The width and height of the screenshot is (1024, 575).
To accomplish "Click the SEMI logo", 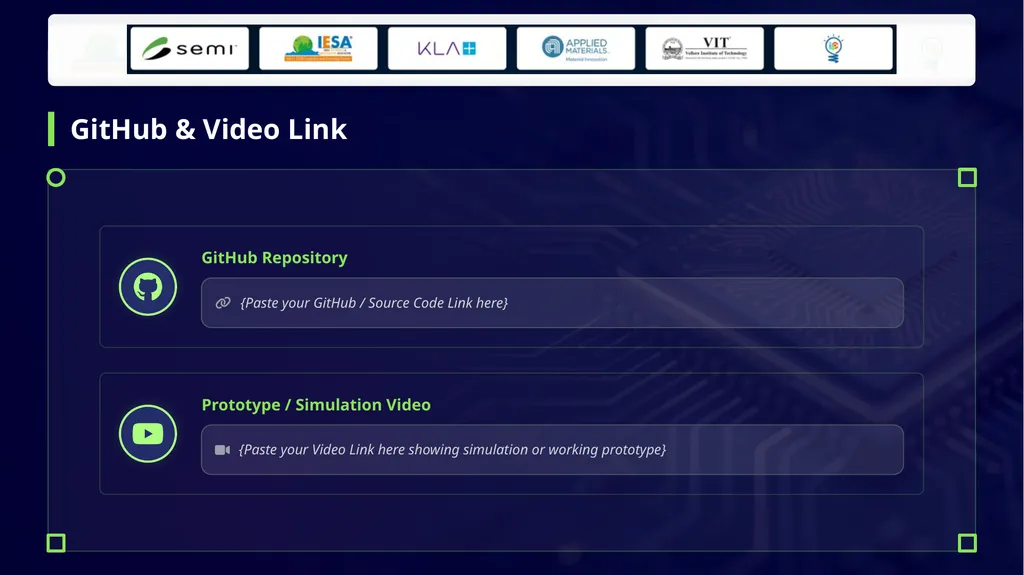I will tap(189, 48).
